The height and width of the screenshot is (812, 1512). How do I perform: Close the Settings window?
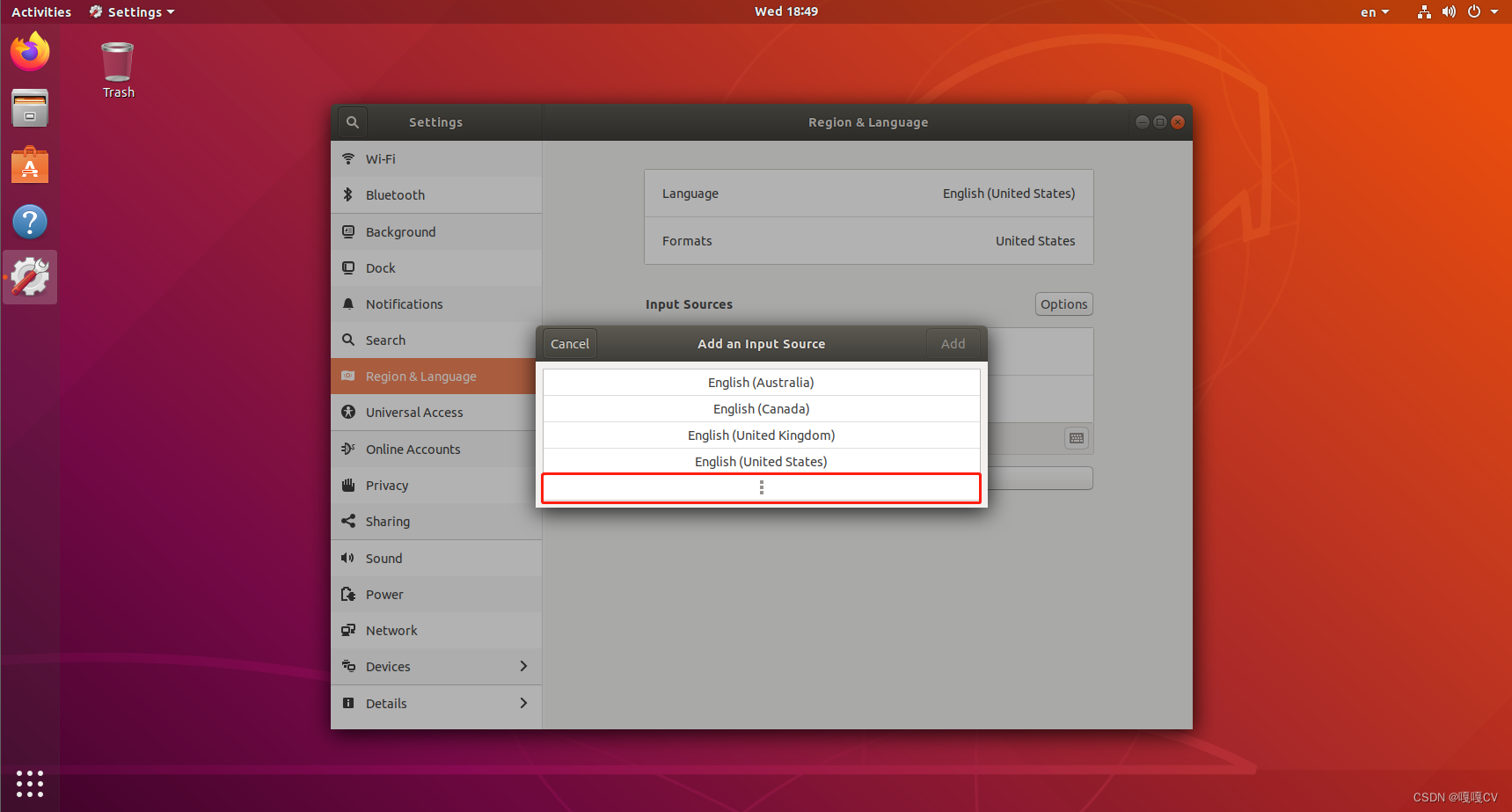[x=1178, y=122]
